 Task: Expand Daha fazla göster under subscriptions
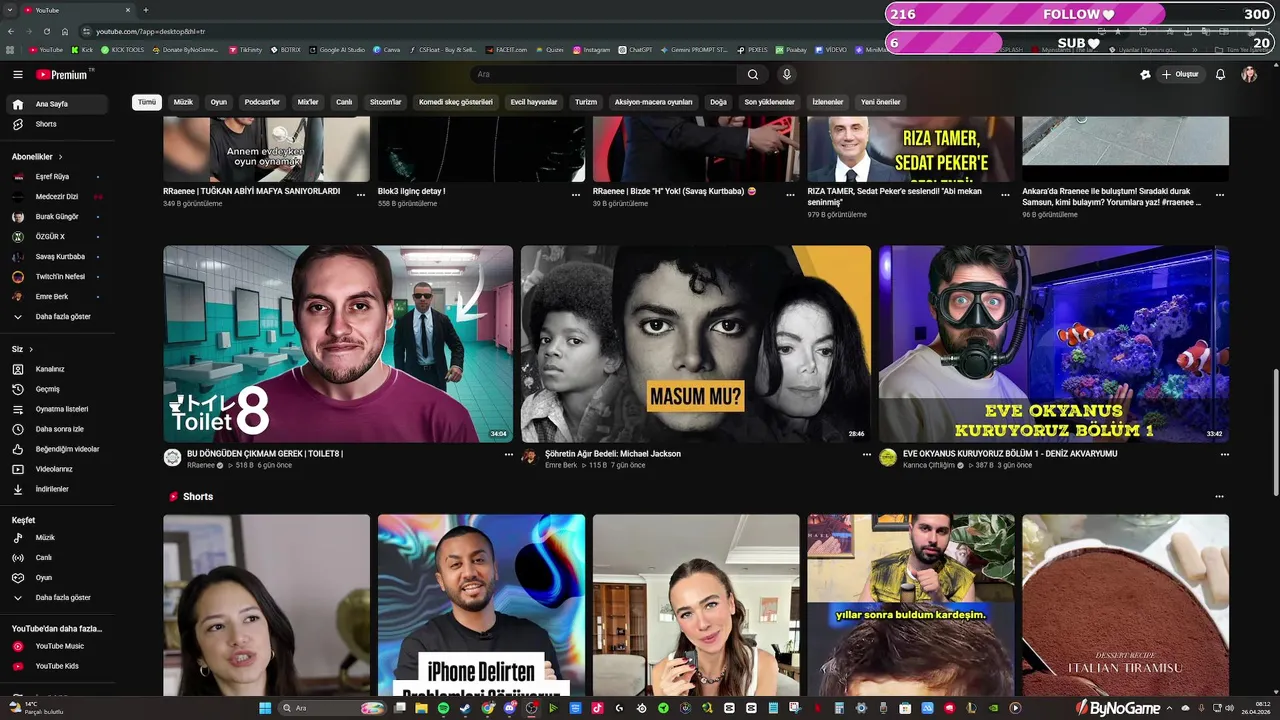(57, 317)
